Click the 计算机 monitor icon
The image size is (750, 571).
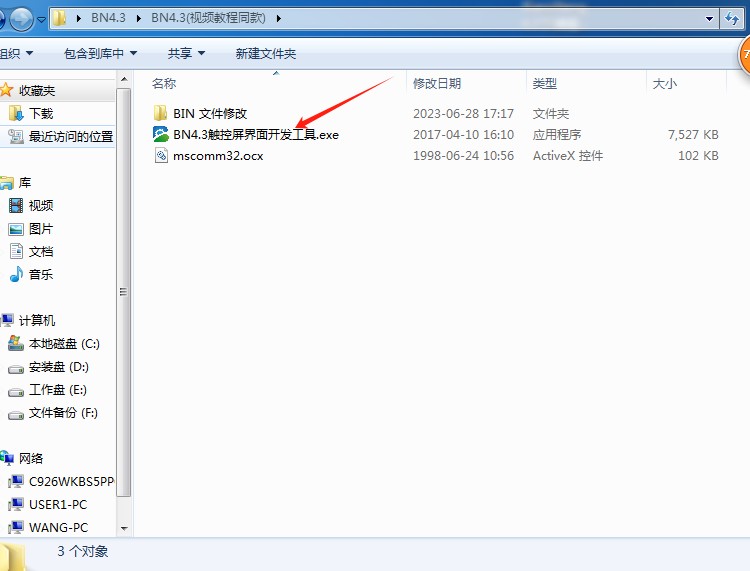(7, 320)
